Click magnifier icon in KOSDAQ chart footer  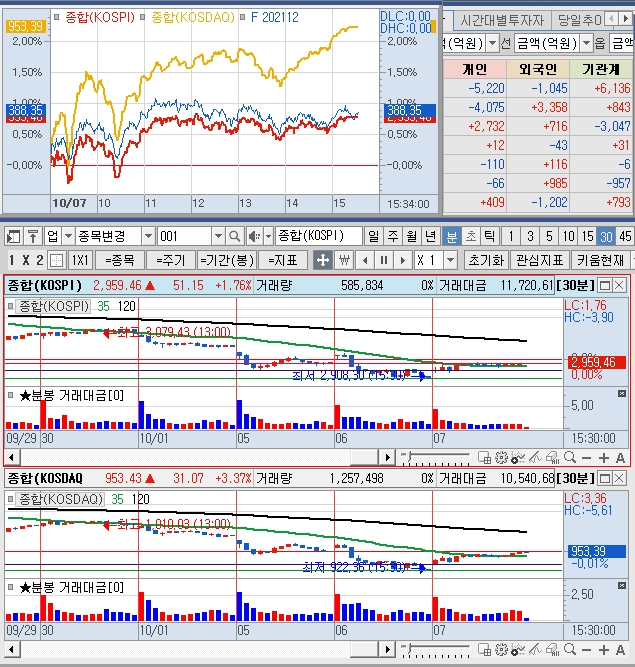(x=570, y=650)
